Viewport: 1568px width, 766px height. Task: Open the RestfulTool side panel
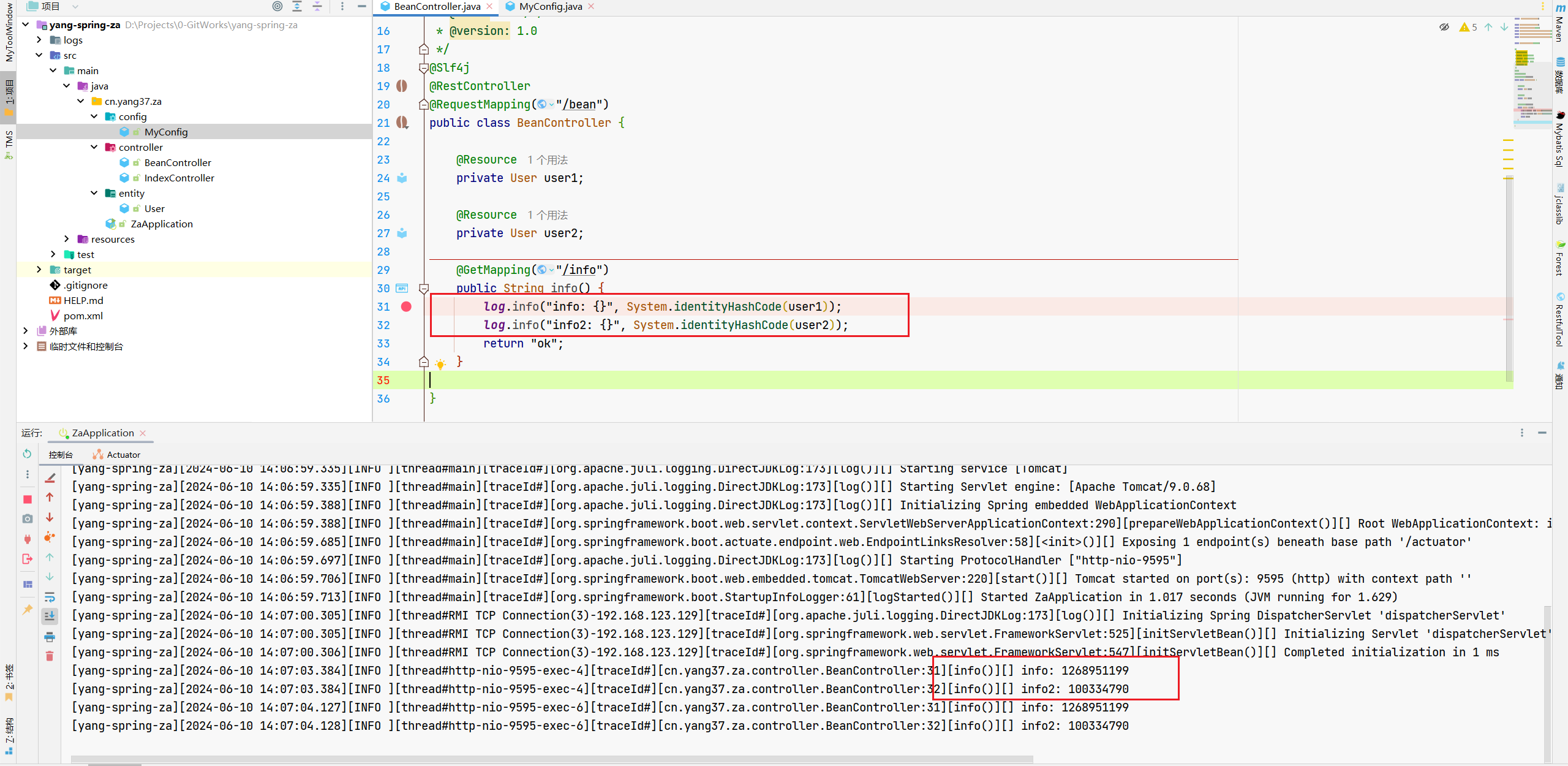pos(1560,320)
